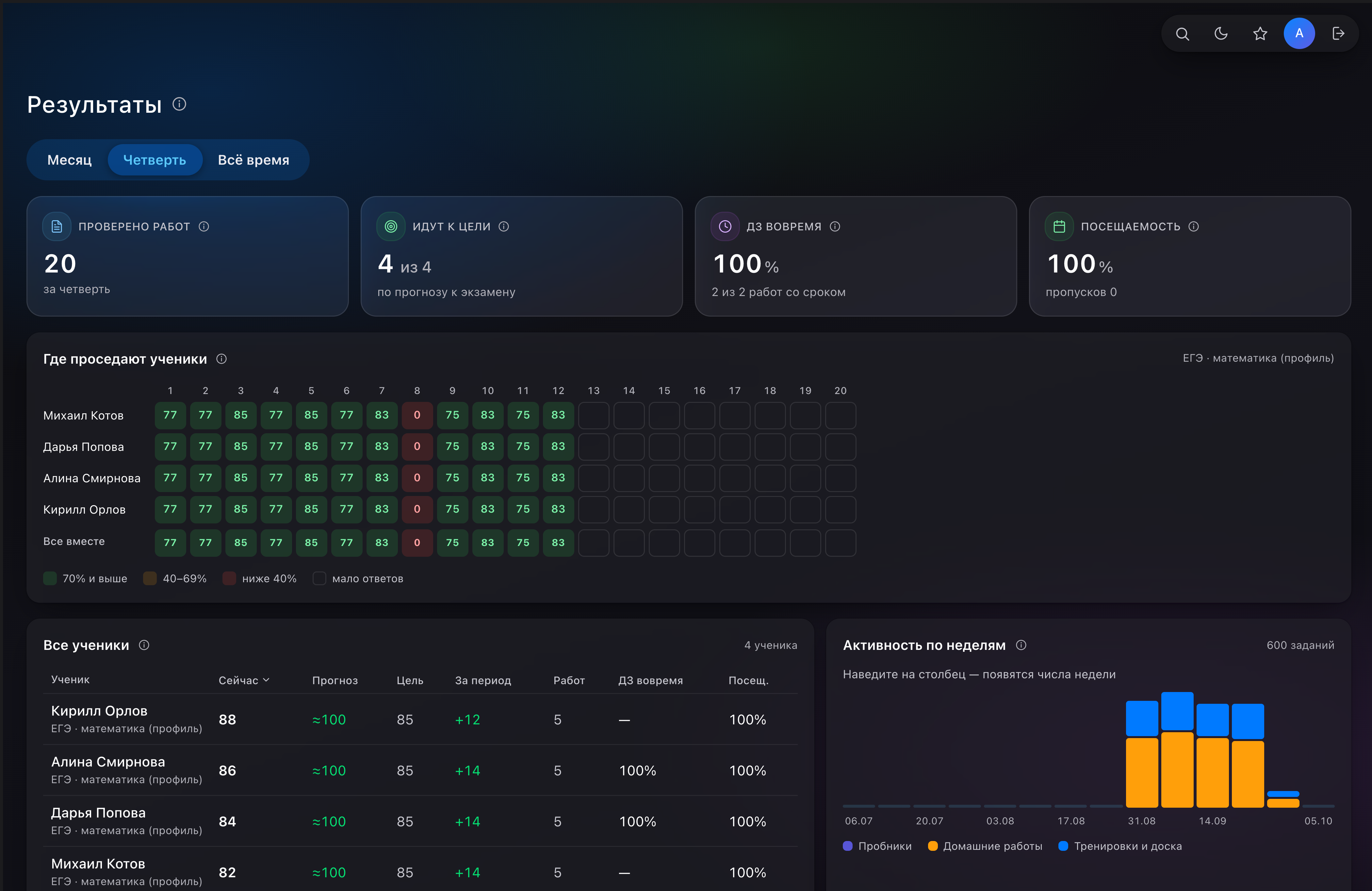
Task: Click info icon for ДЗ вовремя card
Action: coord(835,227)
